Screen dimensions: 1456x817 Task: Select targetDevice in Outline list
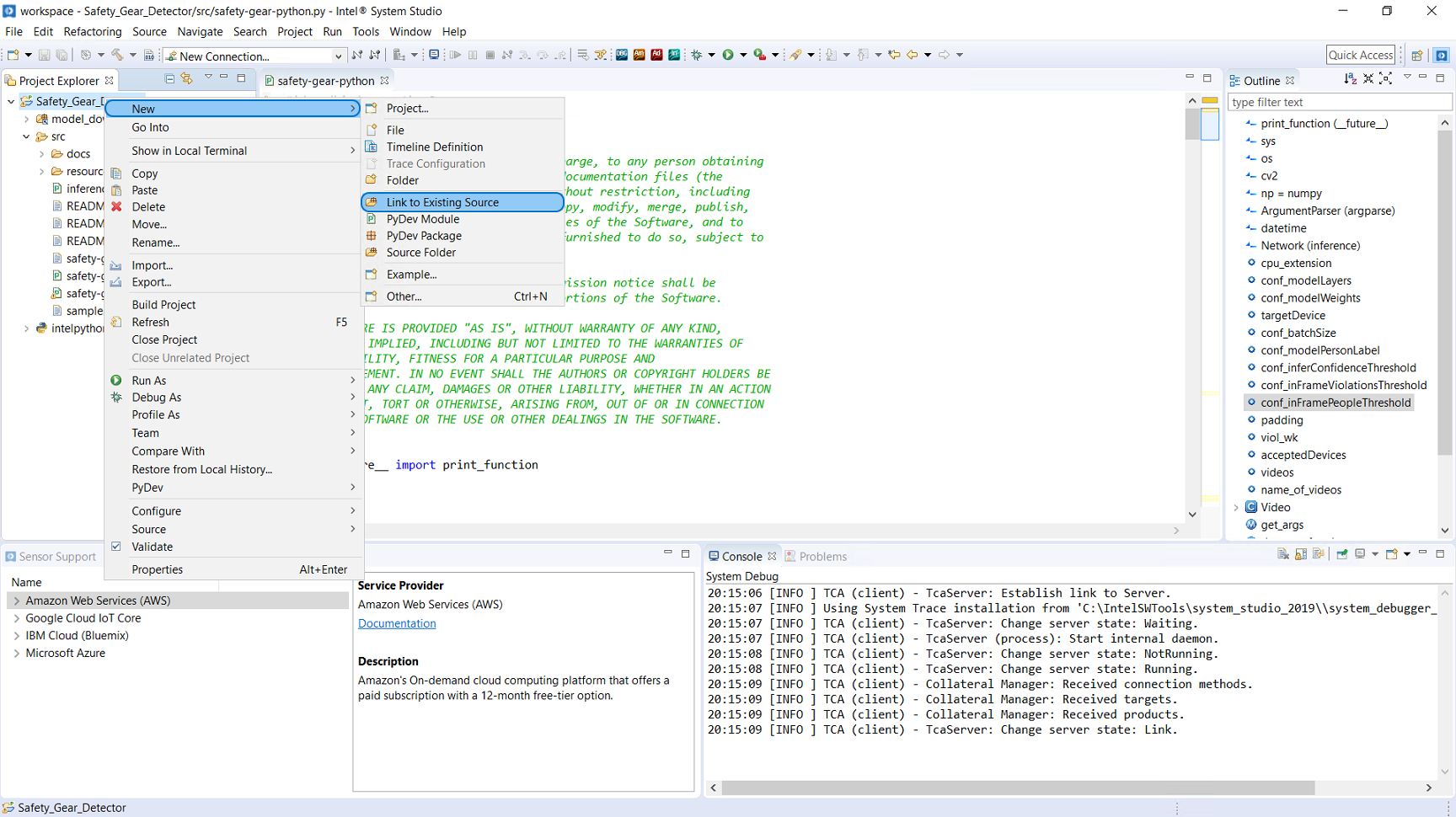pyautogui.click(x=1293, y=315)
